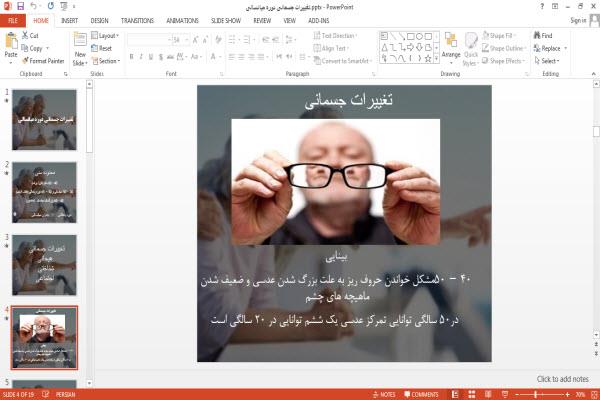Viewport: 600px width, 400px height.
Task: Select slide 3 thumbnail
Action: (x=44, y=265)
